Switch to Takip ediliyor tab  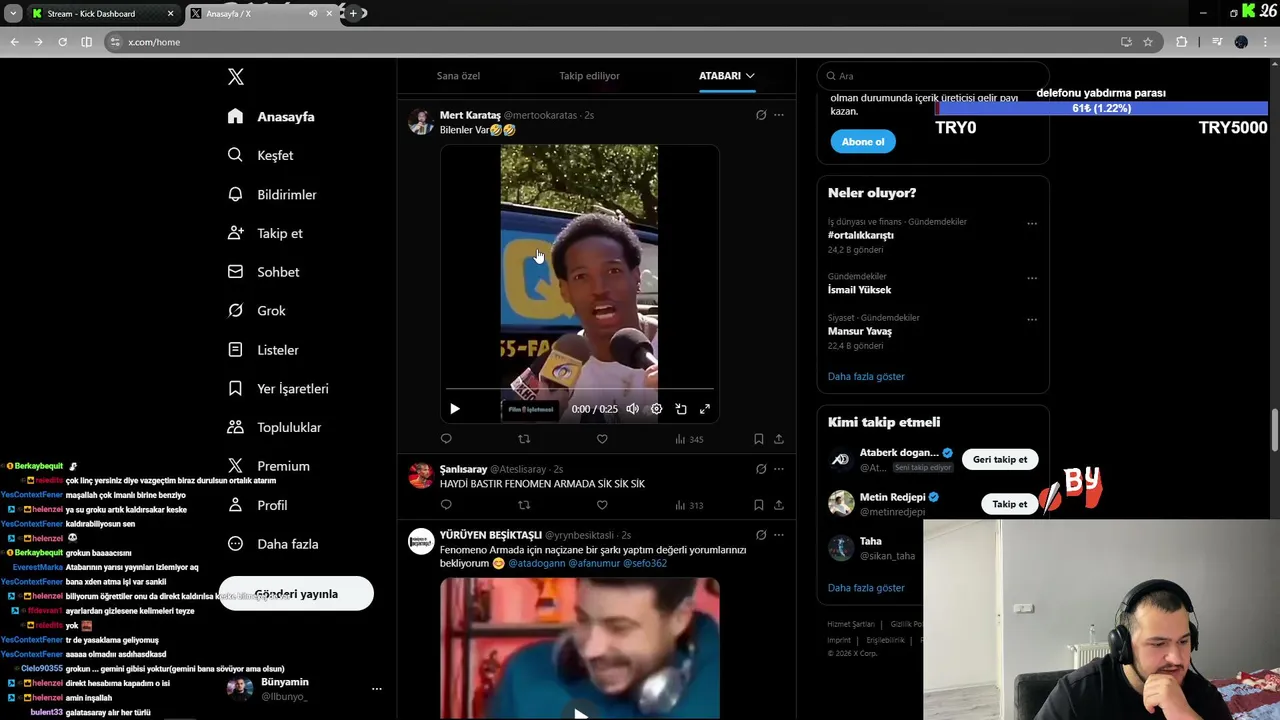(589, 76)
